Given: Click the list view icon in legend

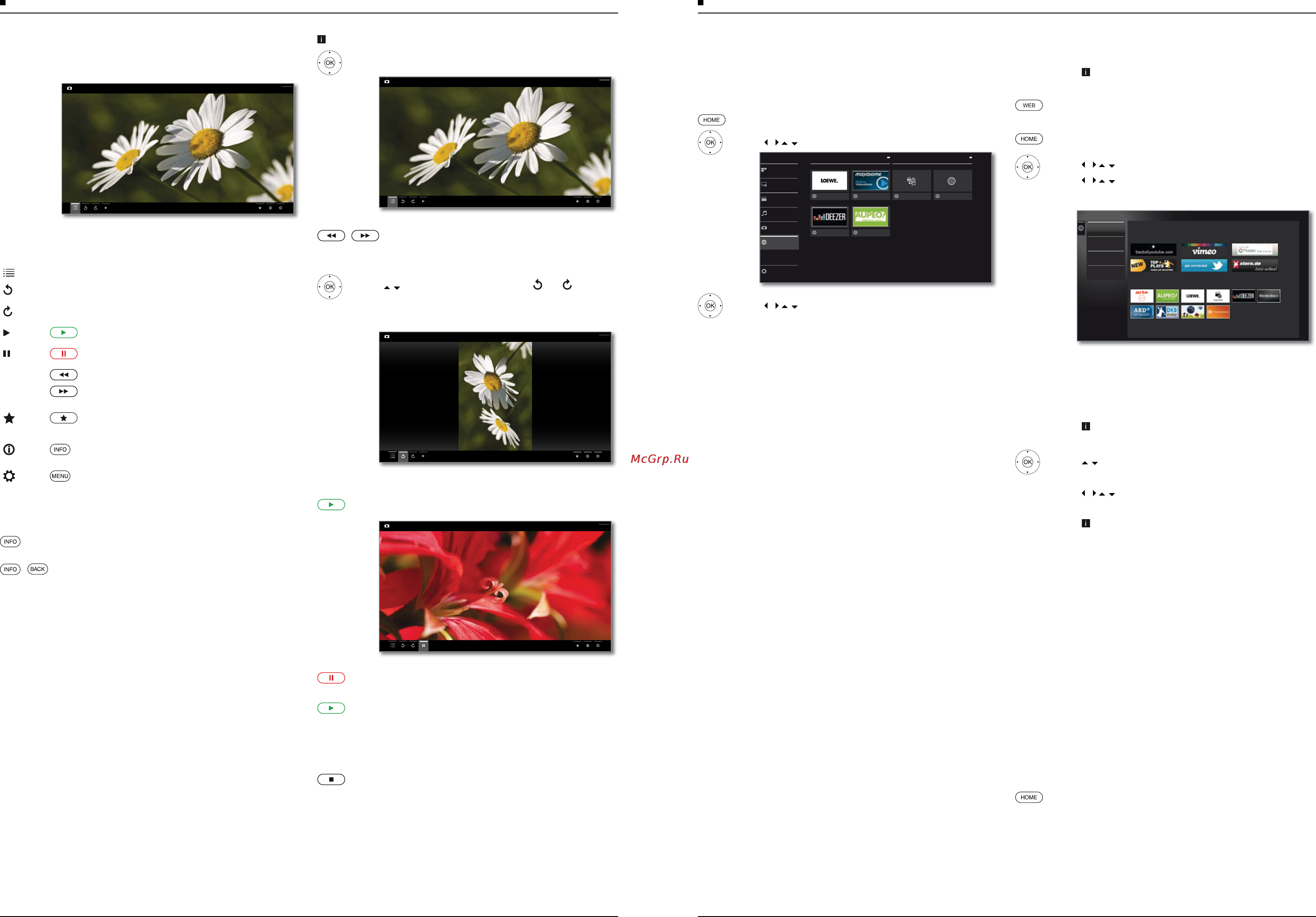Looking at the screenshot, I should [x=8, y=273].
